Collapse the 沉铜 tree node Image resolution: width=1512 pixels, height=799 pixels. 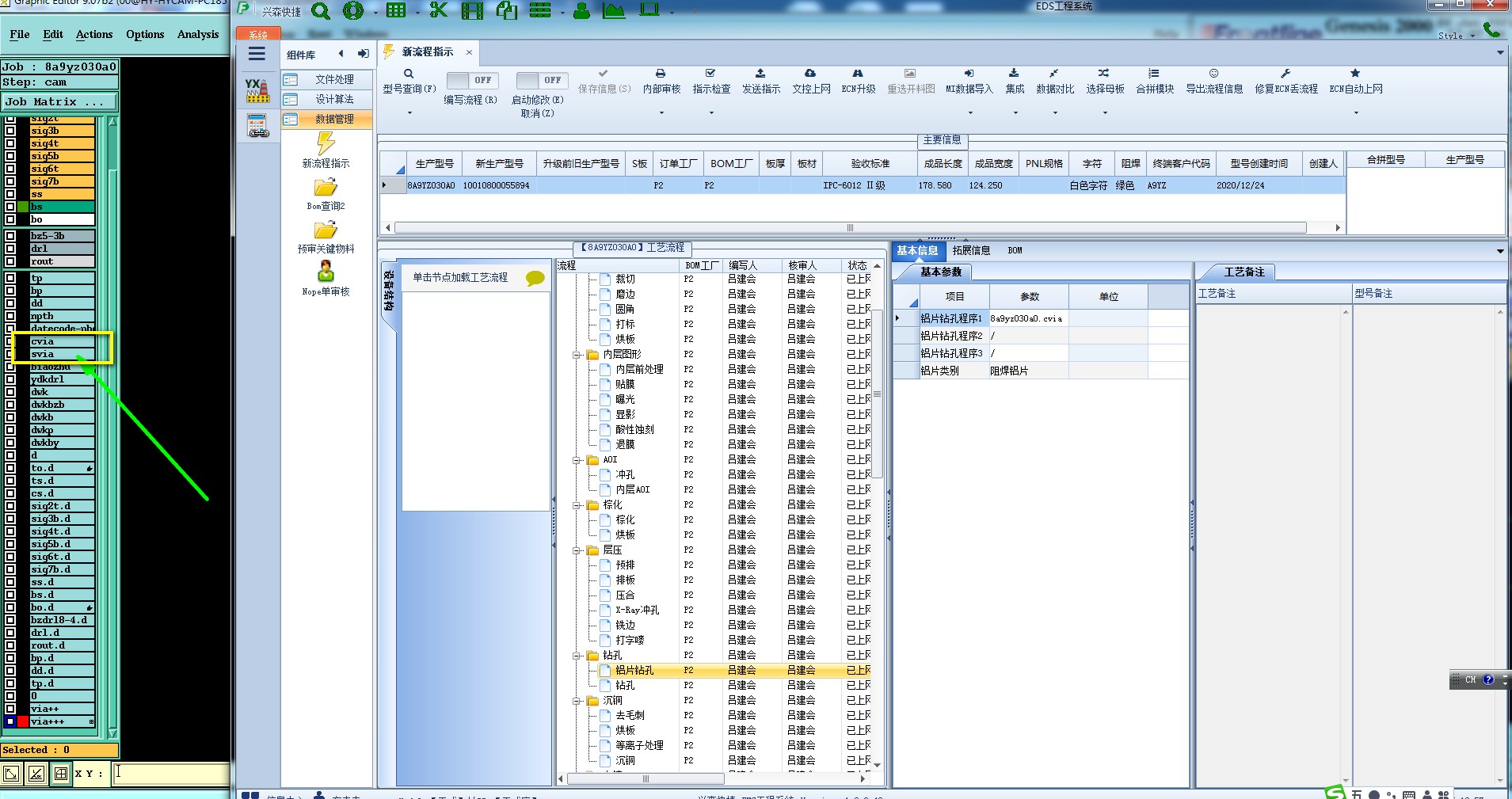[577, 701]
